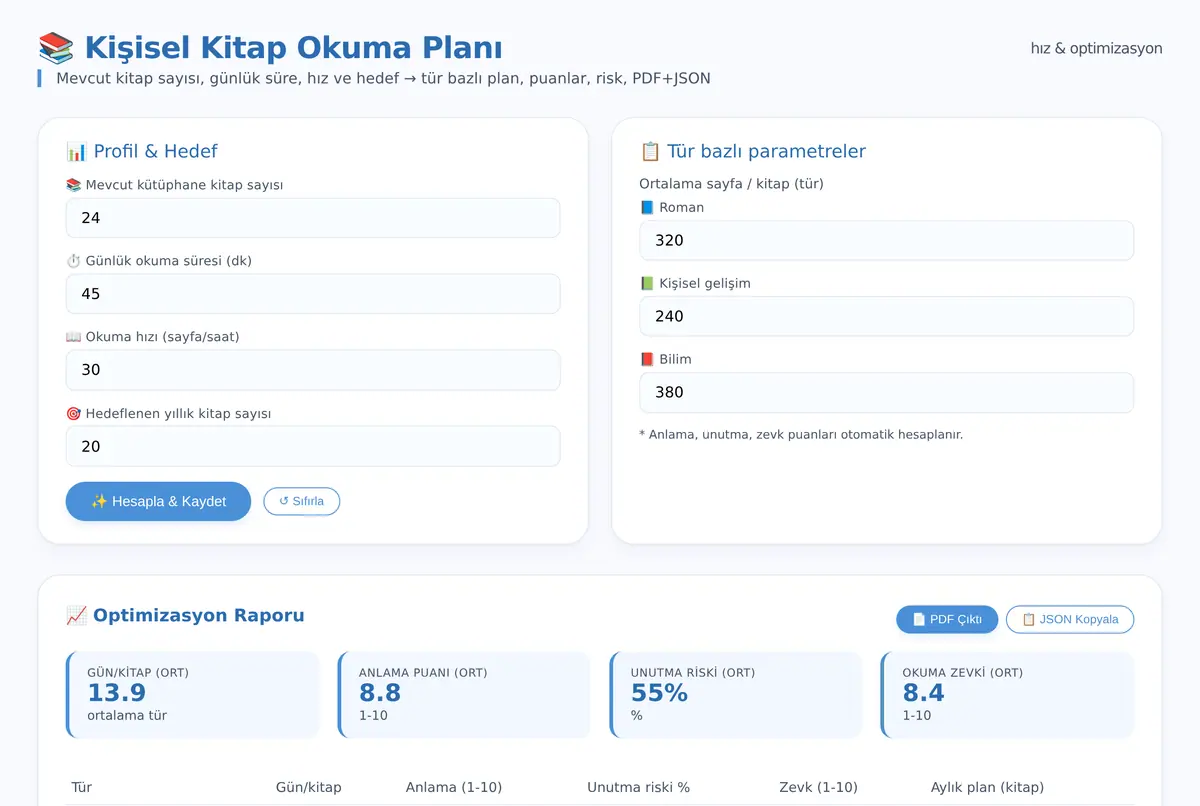Click the books icon beside Mevcut kütüphane label
The image size is (1200, 806).
tap(73, 185)
